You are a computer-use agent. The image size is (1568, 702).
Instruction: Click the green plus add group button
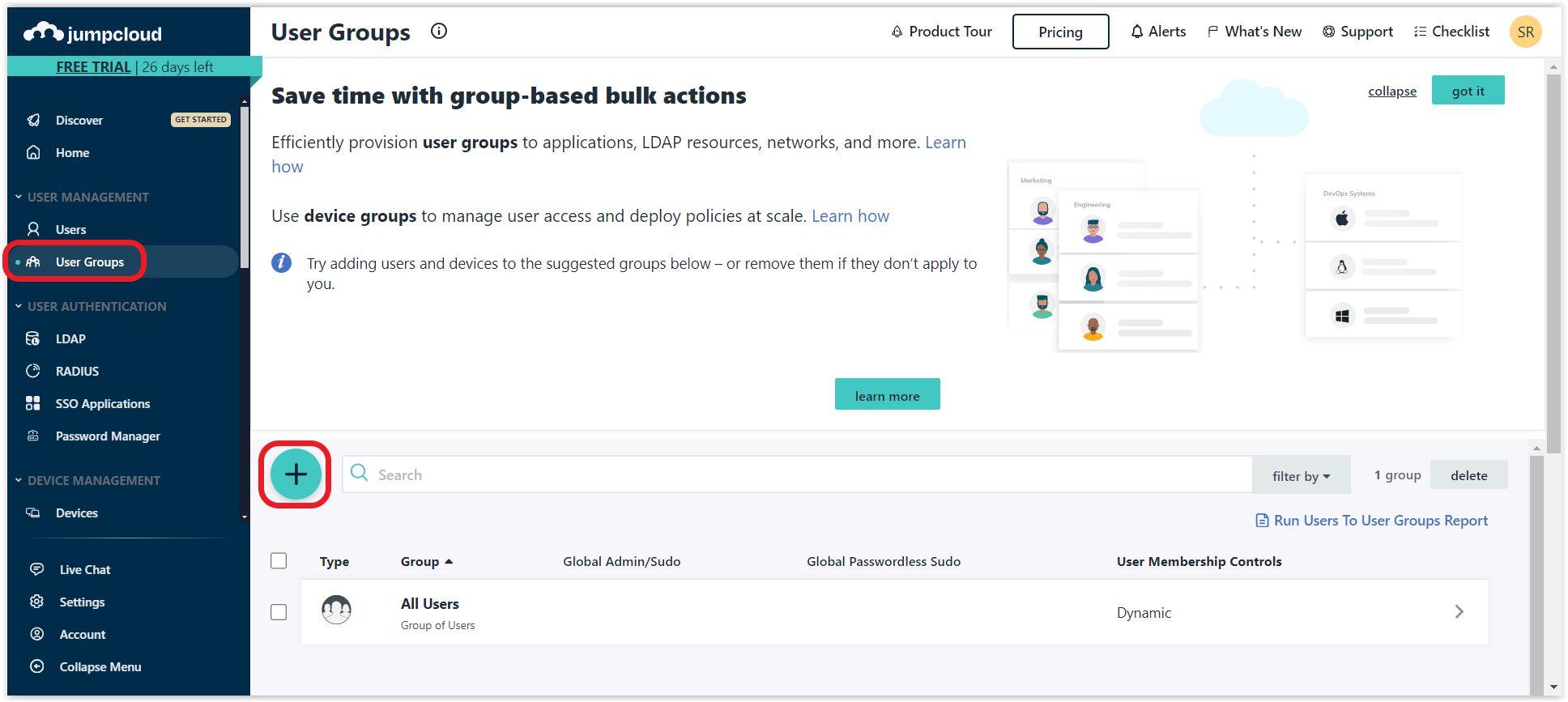tap(296, 474)
